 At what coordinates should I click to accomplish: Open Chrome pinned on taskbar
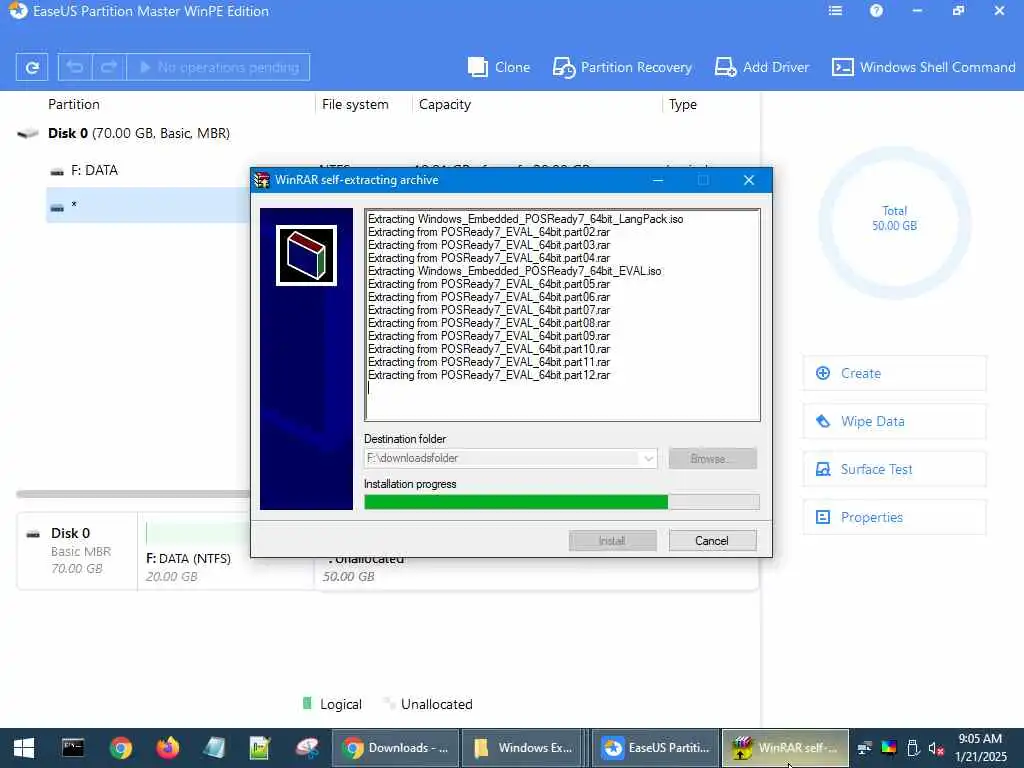click(x=121, y=748)
